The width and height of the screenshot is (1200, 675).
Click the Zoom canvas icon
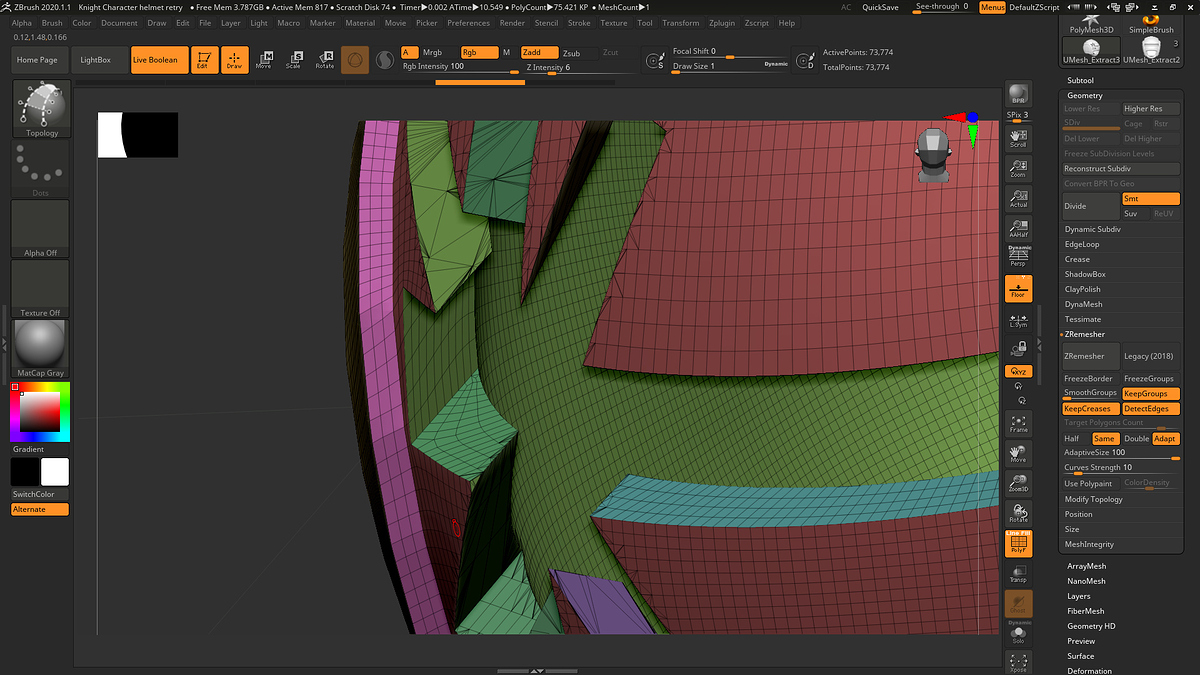(1018, 167)
